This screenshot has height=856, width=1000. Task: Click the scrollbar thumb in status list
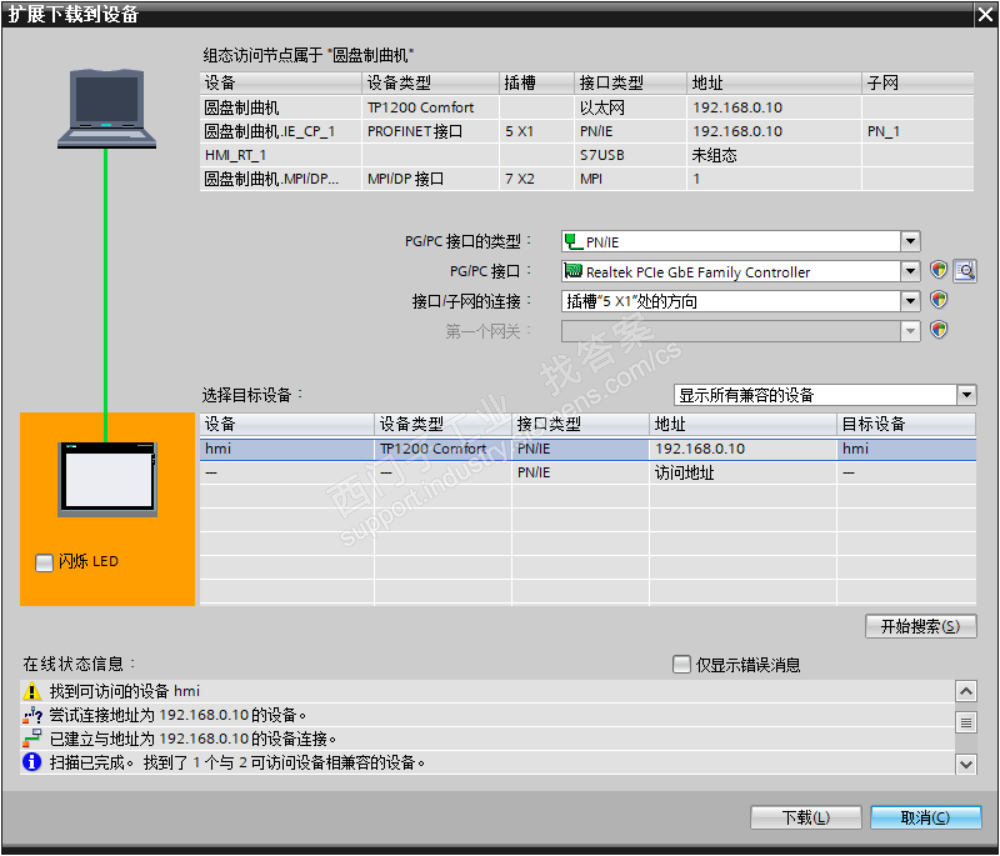tap(966, 723)
